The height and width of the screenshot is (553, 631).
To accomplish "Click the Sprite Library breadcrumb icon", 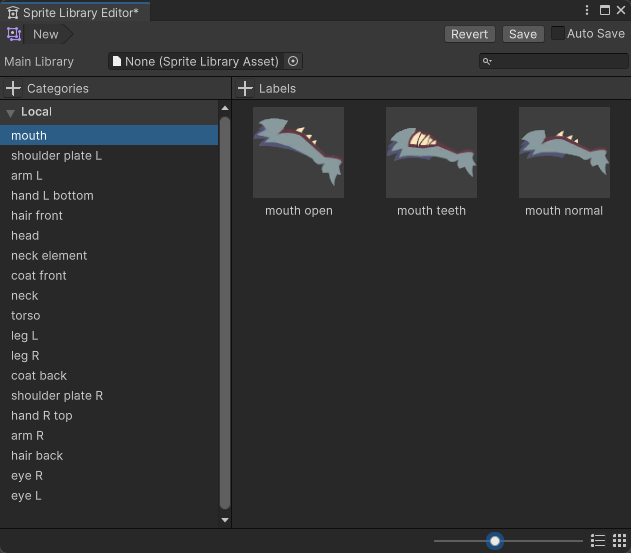I will [x=14, y=34].
